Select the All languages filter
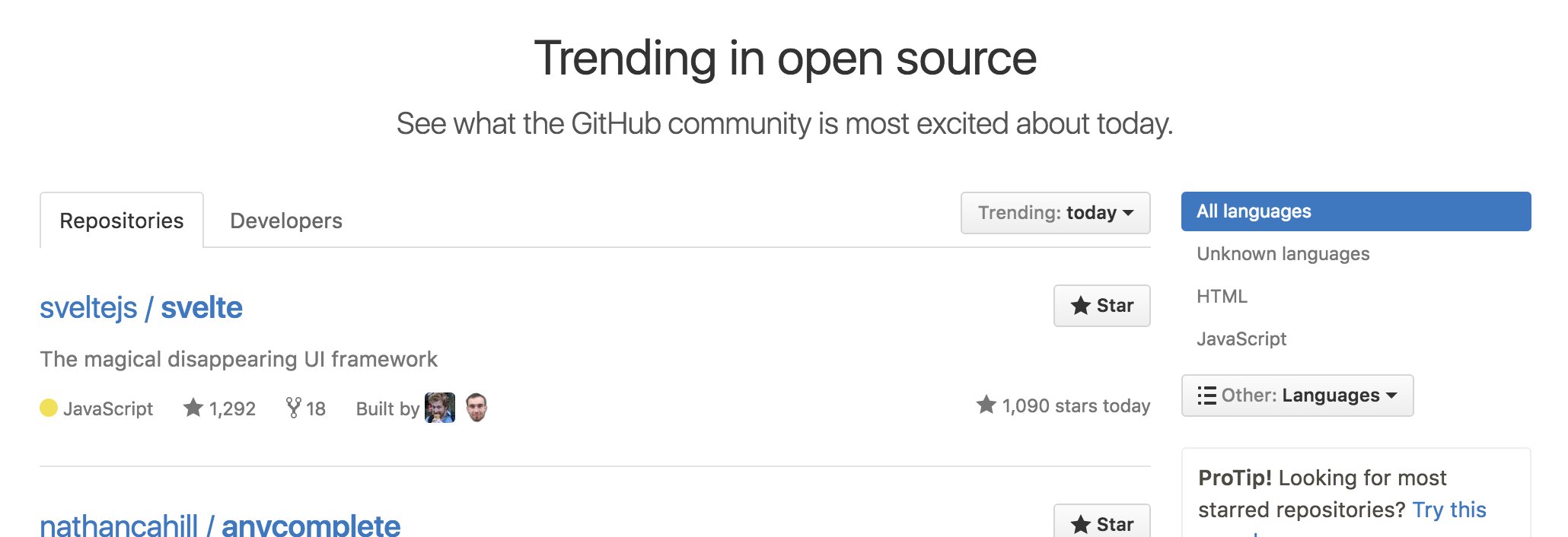The width and height of the screenshot is (1568, 537). pyautogui.click(x=1356, y=211)
